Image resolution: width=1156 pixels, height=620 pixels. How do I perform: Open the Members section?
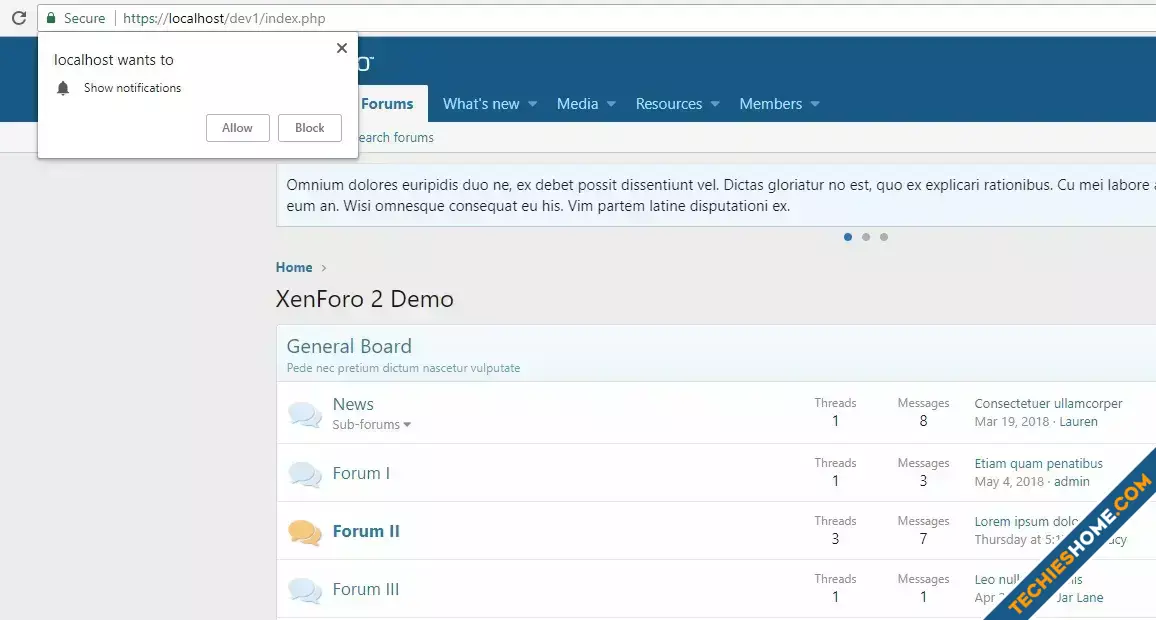click(770, 104)
